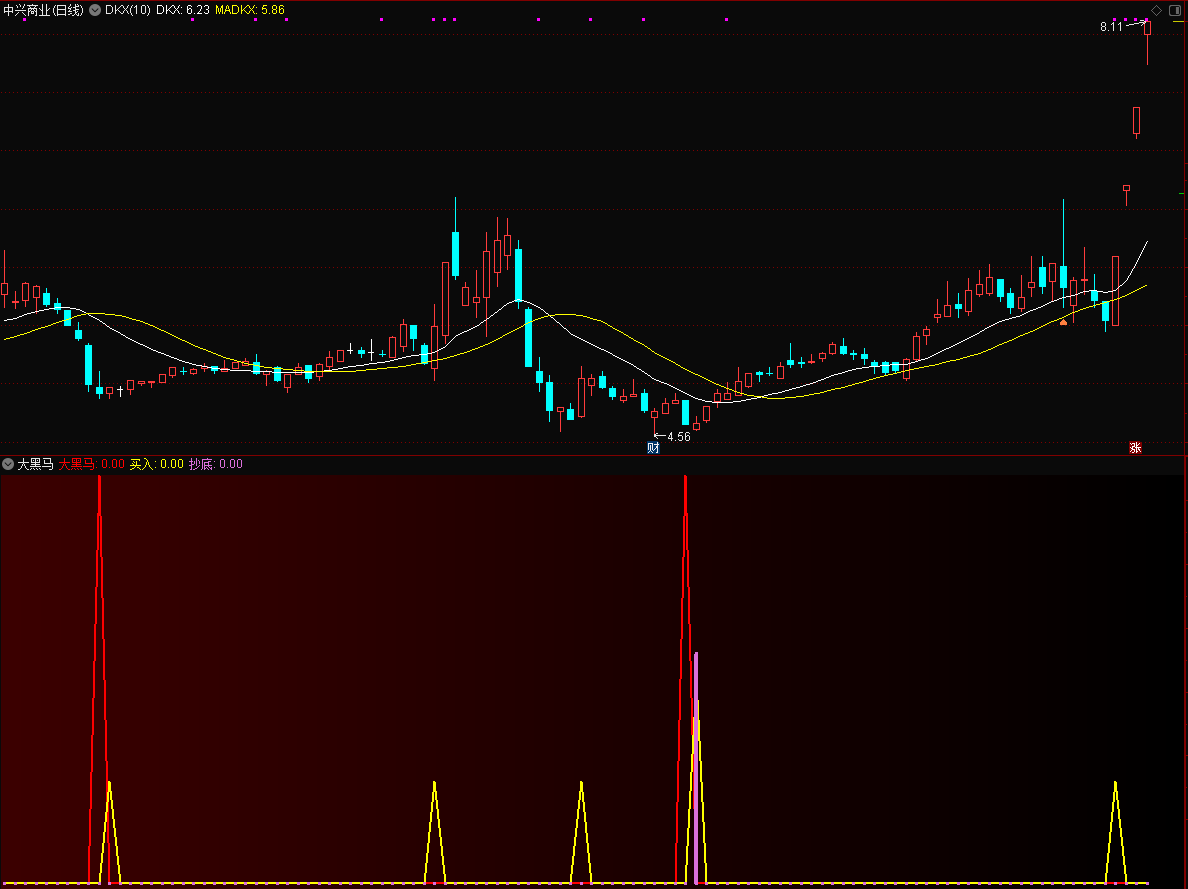Click the diamond marker icon at top right
1188x889 pixels.
(1156, 10)
